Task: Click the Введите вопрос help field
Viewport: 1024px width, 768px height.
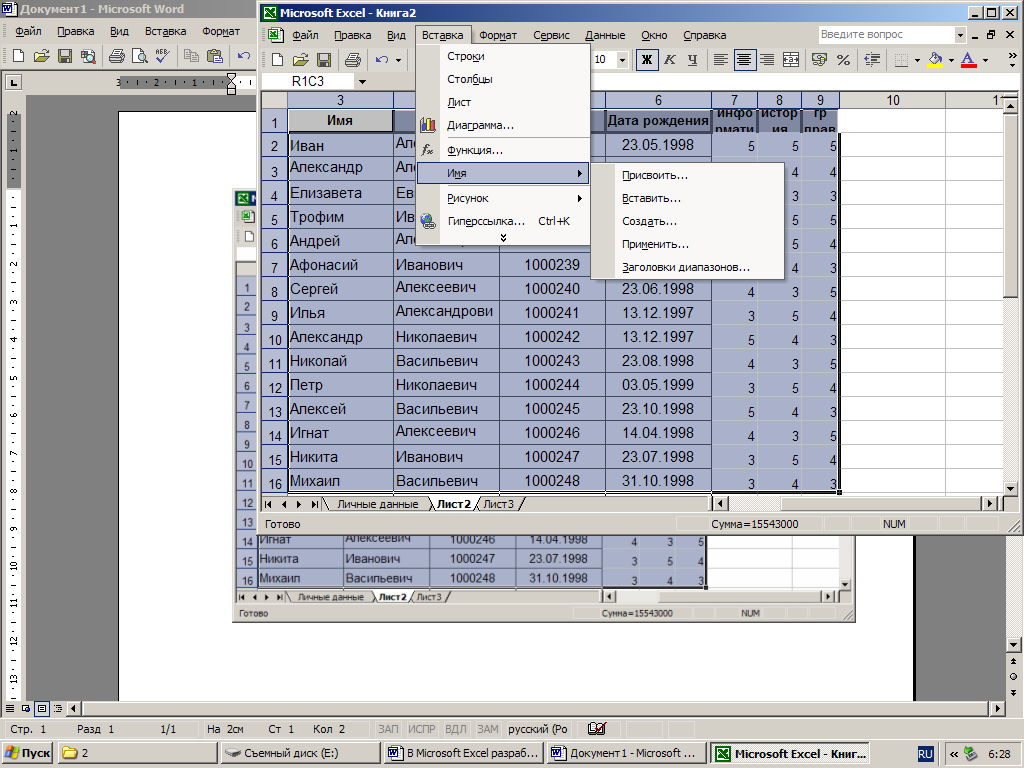Action: [x=886, y=35]
